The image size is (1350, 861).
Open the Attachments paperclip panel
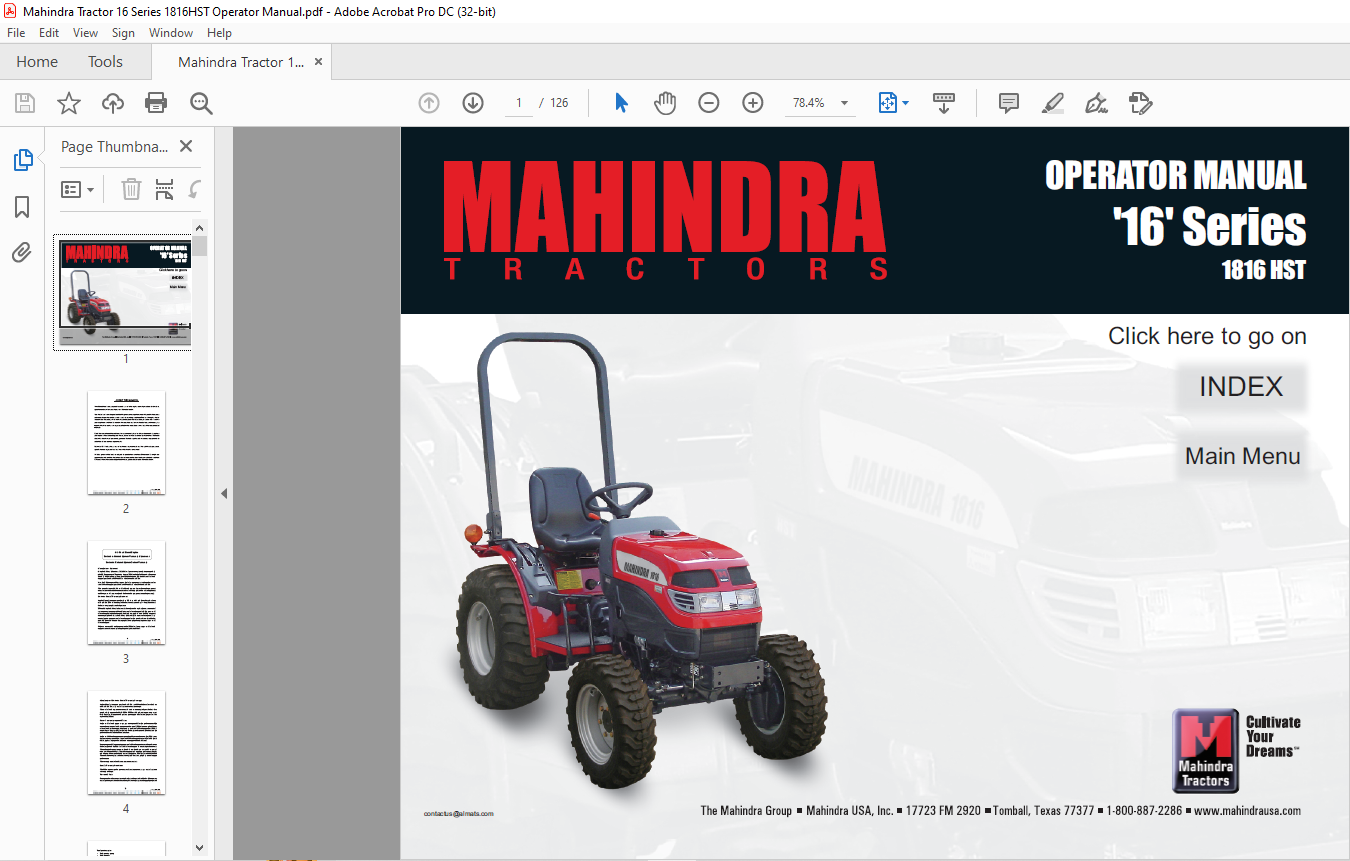(x=22, y=252)
